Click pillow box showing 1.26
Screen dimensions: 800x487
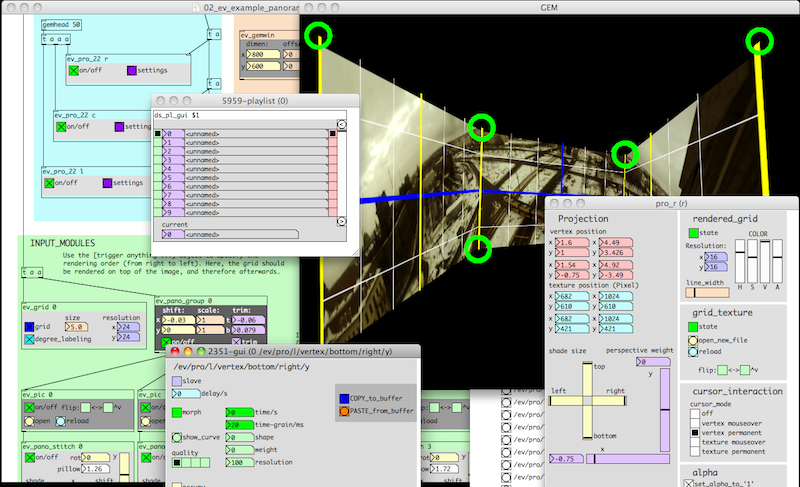[95, 469]
